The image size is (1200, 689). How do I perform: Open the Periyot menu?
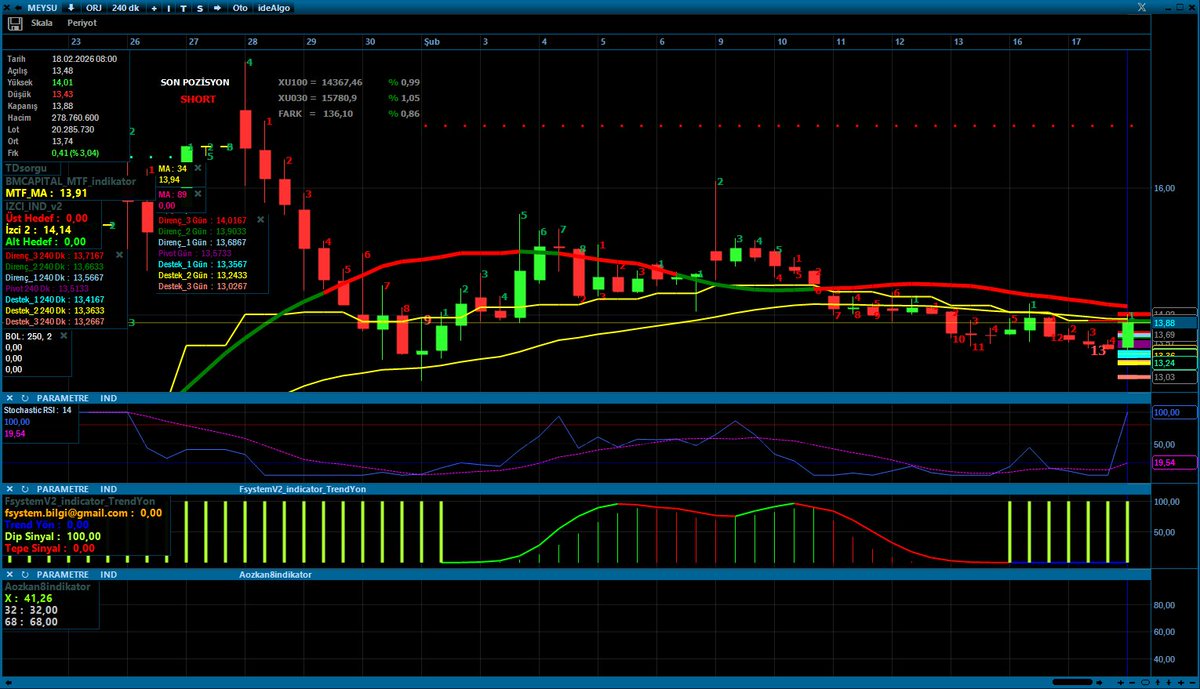(x=82, y=22)
